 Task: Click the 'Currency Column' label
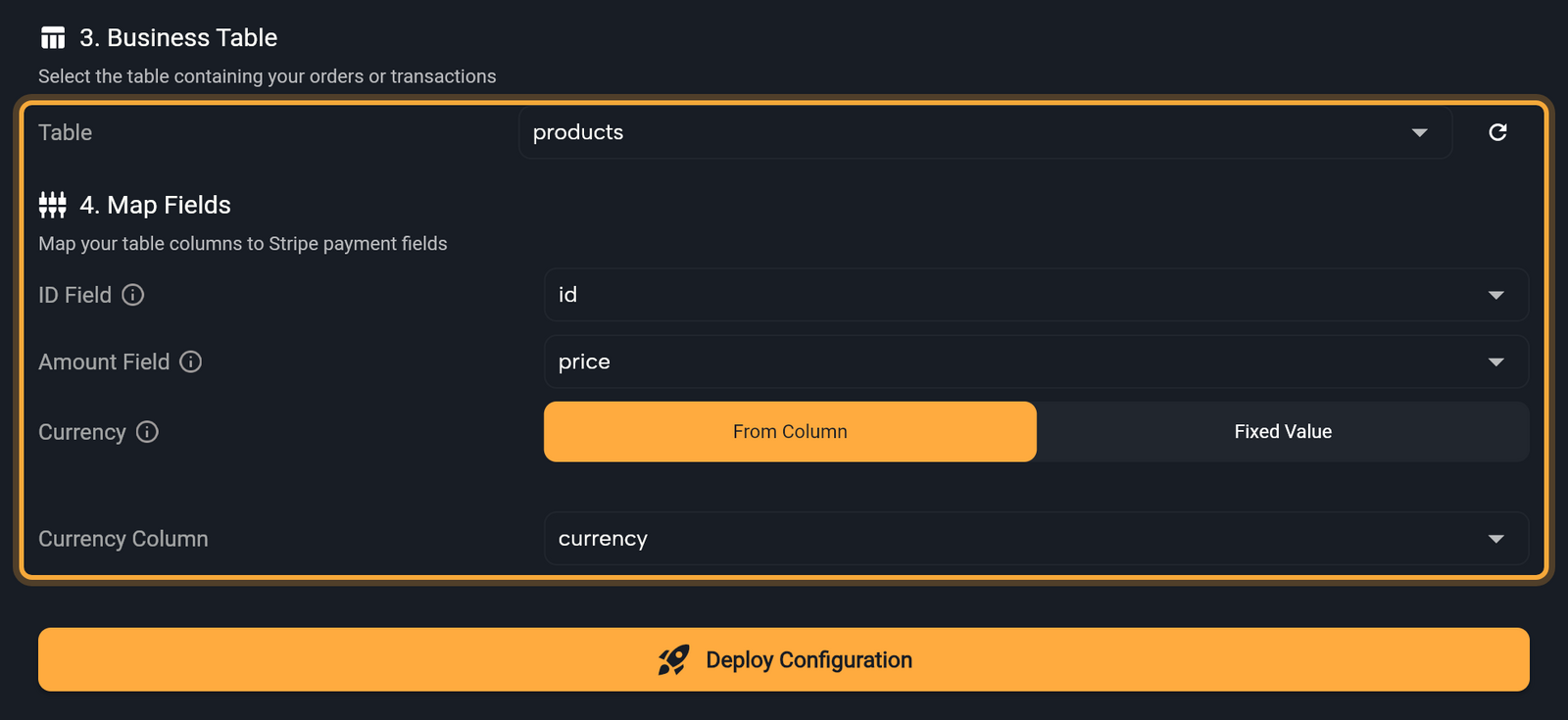123,539
